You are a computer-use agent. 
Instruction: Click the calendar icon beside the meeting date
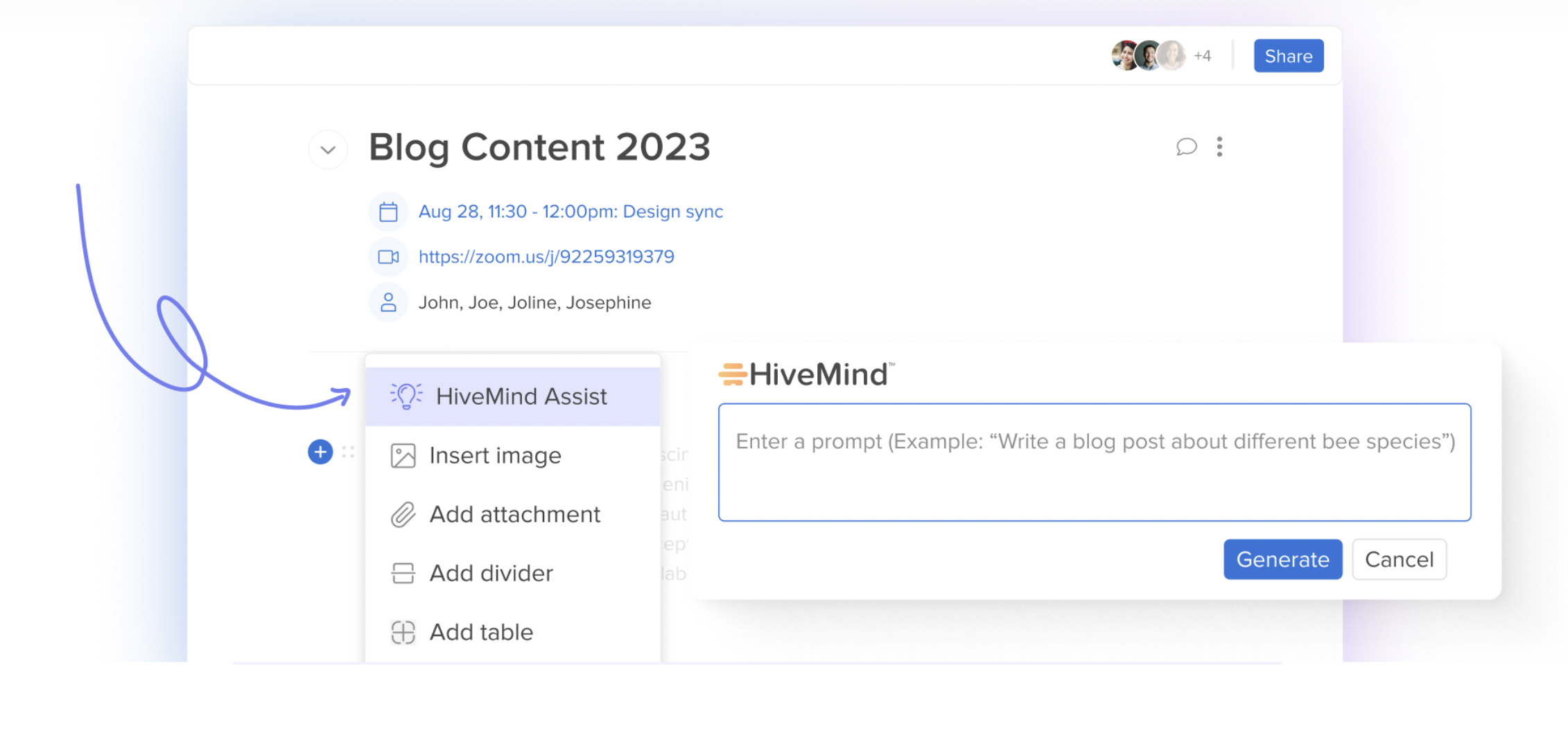pyautogui.click(x=388, y=211)
